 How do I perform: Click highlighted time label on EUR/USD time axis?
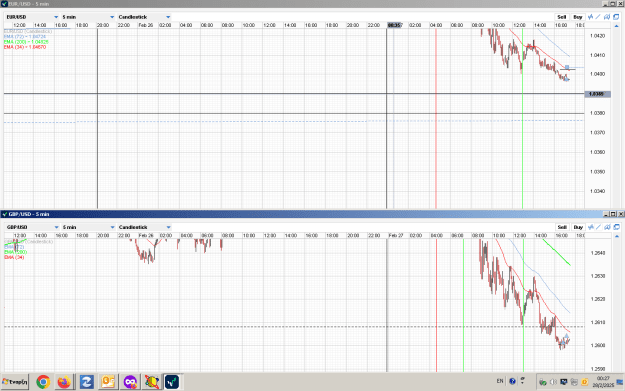(395, 25)
